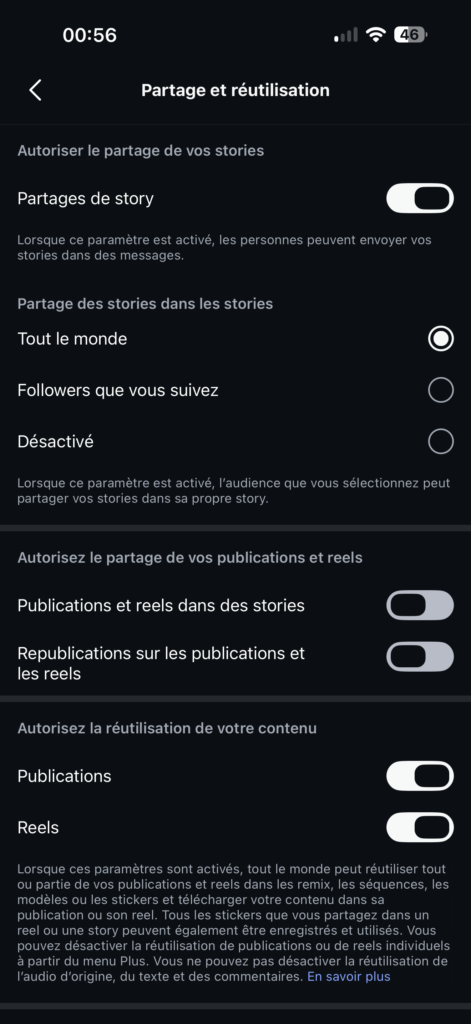Tap the cellular signal bars icon
This screenshot has width=471, height=1024.
click(x=346, y=35)
